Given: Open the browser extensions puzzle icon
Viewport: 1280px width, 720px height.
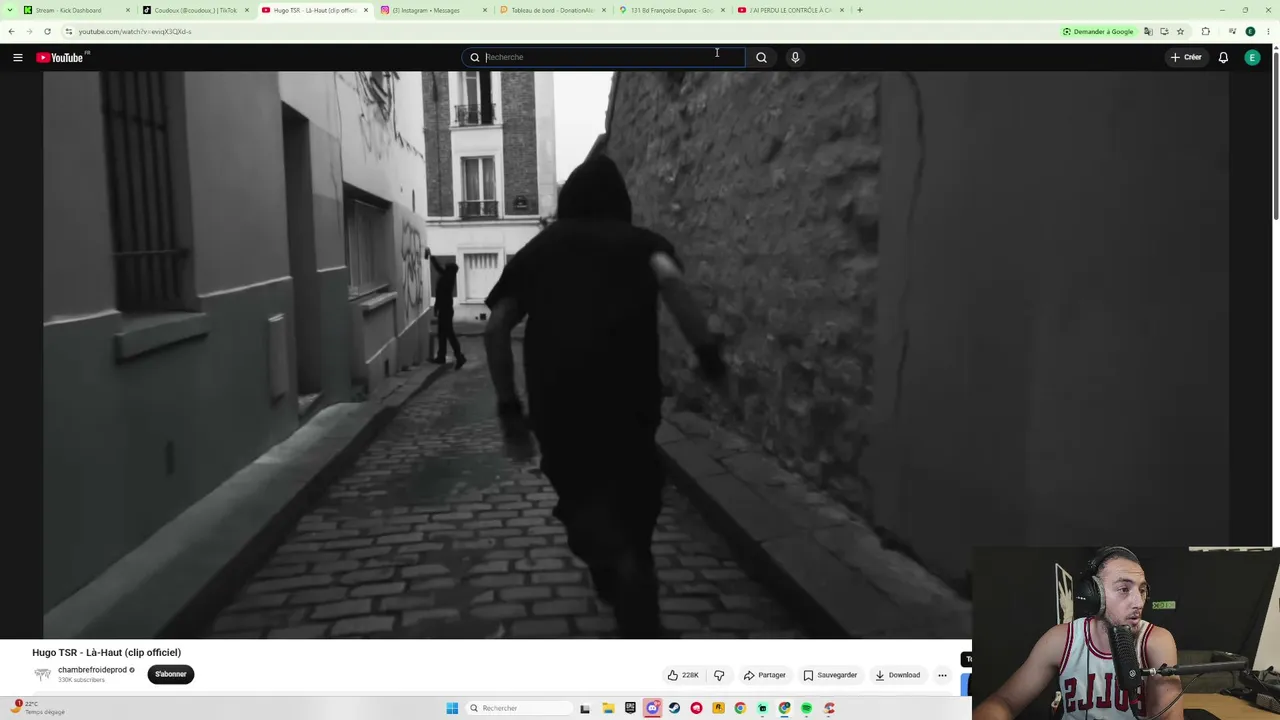Looking at the screenshot, I should pyautogui.click(x=1205, y=31).
